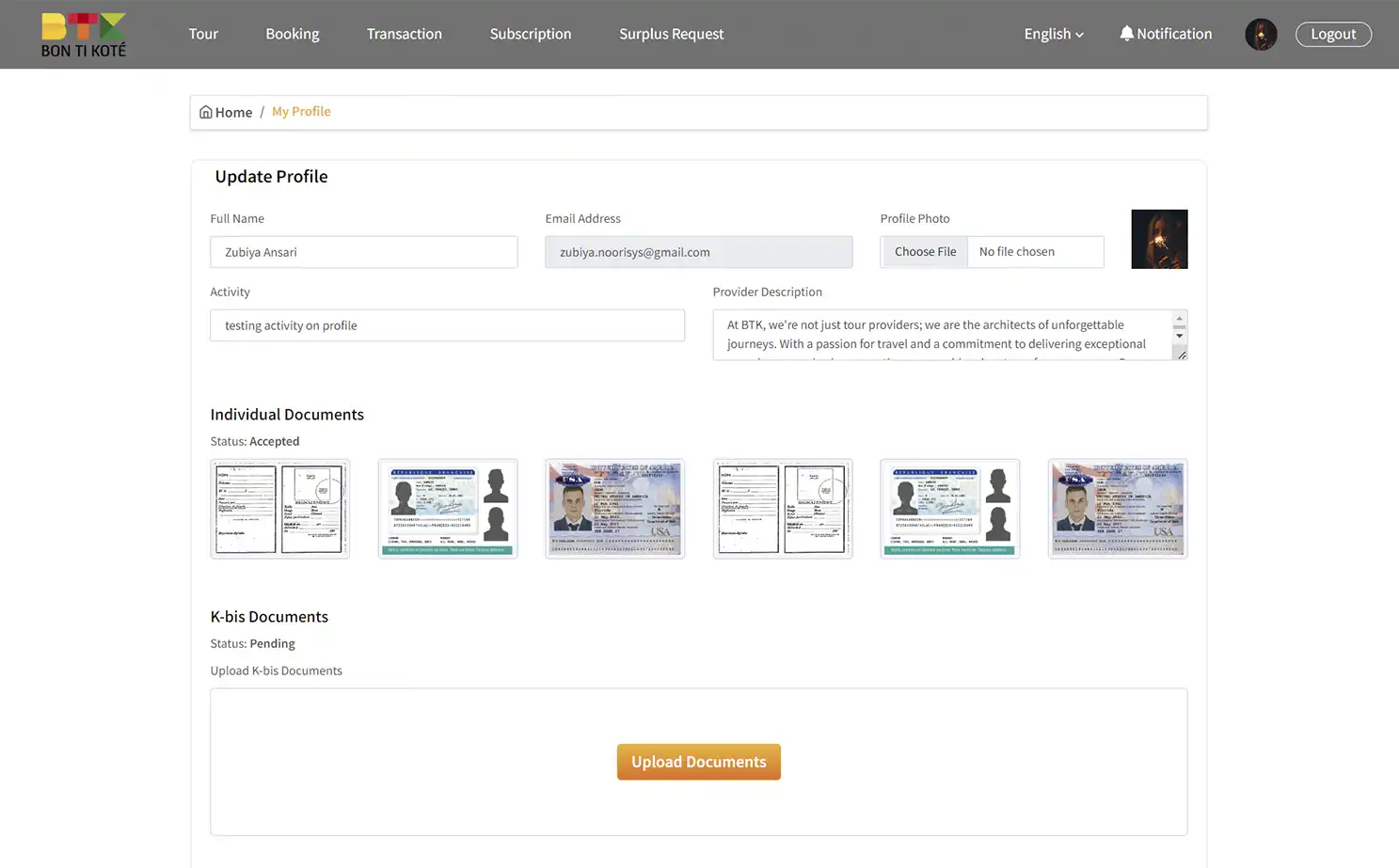
Task: Click the BTK Bon Ti Koté logo
Action: 83,34
